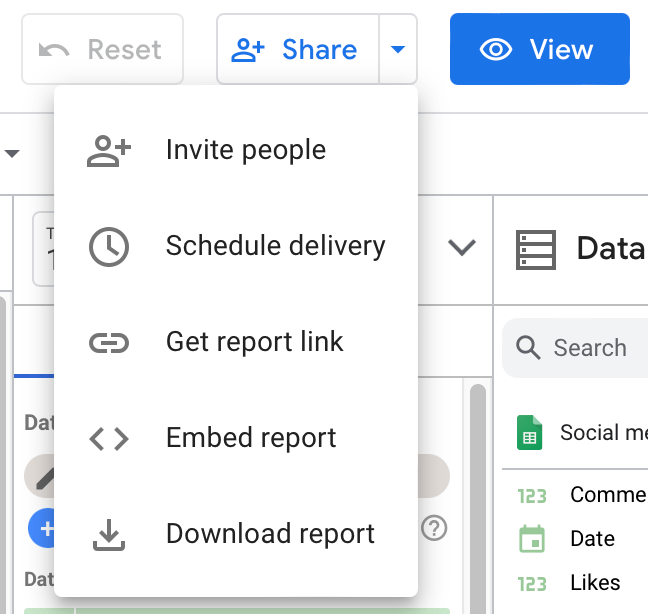This screenshot has width=648, height=614.
Task: Click the Share button
Action: (297, 49)
